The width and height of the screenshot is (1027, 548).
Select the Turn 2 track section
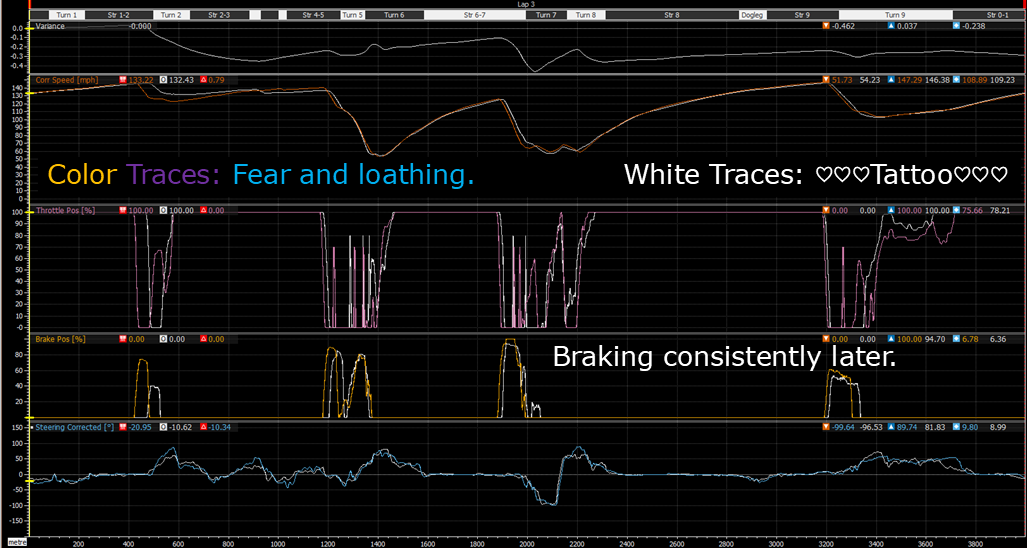click(172, 14)
